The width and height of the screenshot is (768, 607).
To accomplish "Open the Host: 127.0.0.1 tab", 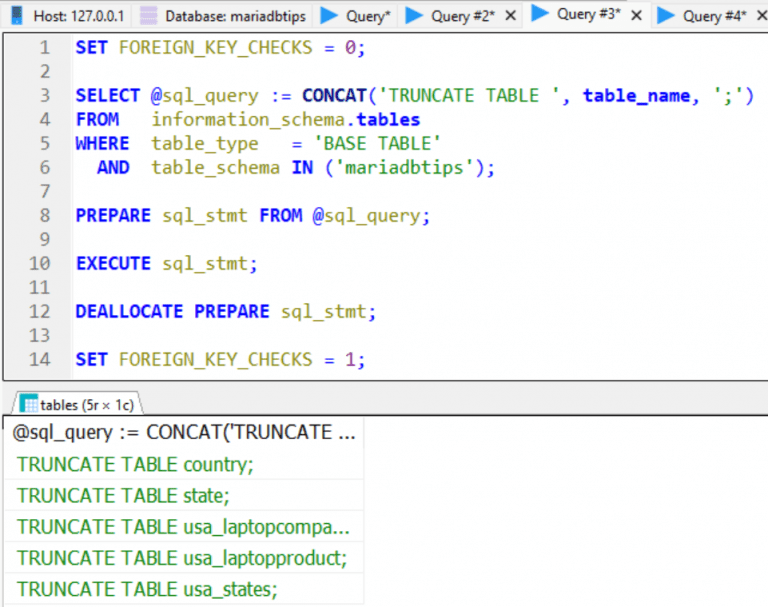I will pyautogui.click(x=68, y=16).
